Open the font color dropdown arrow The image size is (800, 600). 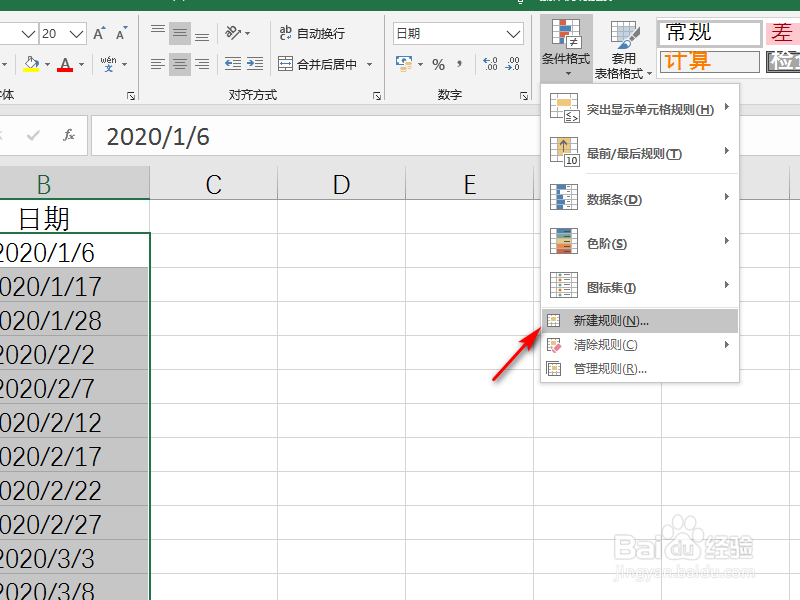click(82, 64)
